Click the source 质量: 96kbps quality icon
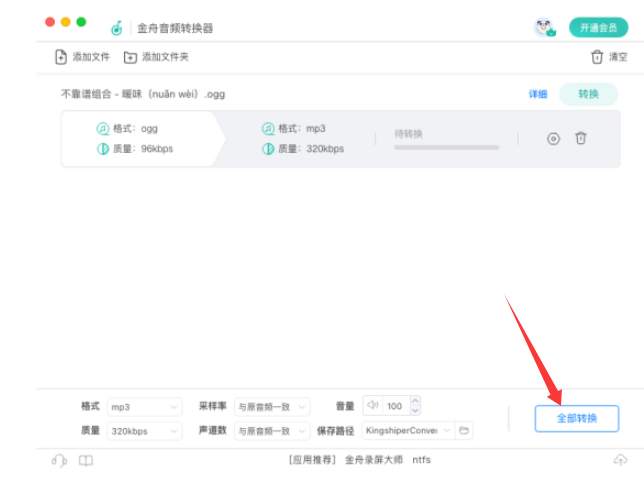The height and width of the screenshot is (485, 644). tap(103, 149)
